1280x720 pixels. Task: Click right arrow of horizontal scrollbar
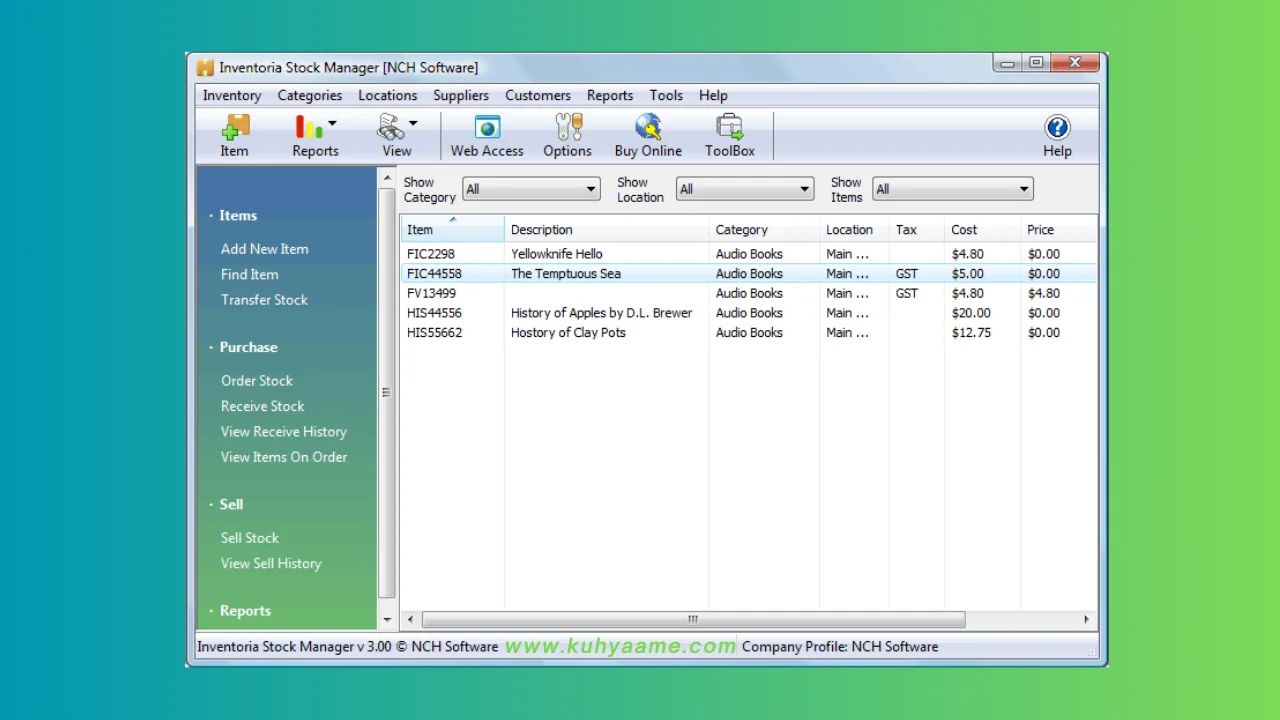tap(1086, 619)
